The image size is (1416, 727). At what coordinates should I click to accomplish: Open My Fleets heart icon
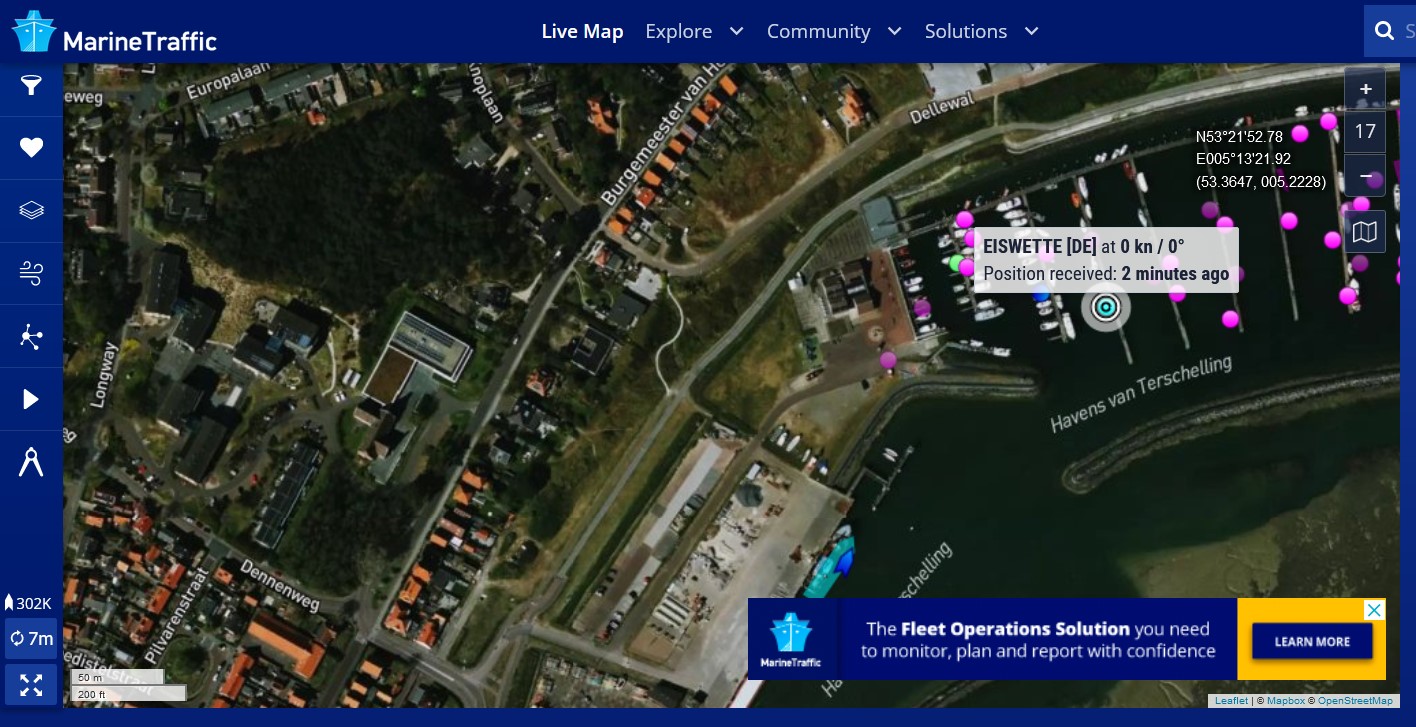pos(31,148)
